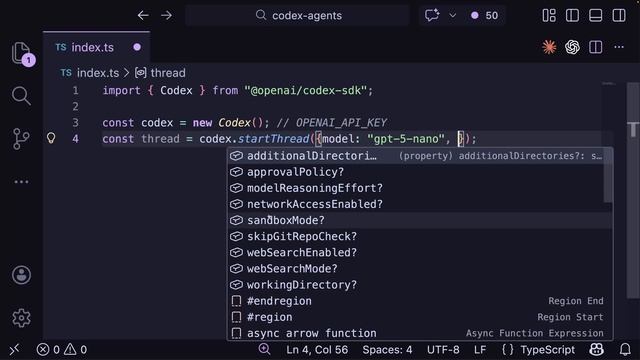
Task: Select webSearchMode? suggestion
Action: pyautogui.click(x=420, y=269)
